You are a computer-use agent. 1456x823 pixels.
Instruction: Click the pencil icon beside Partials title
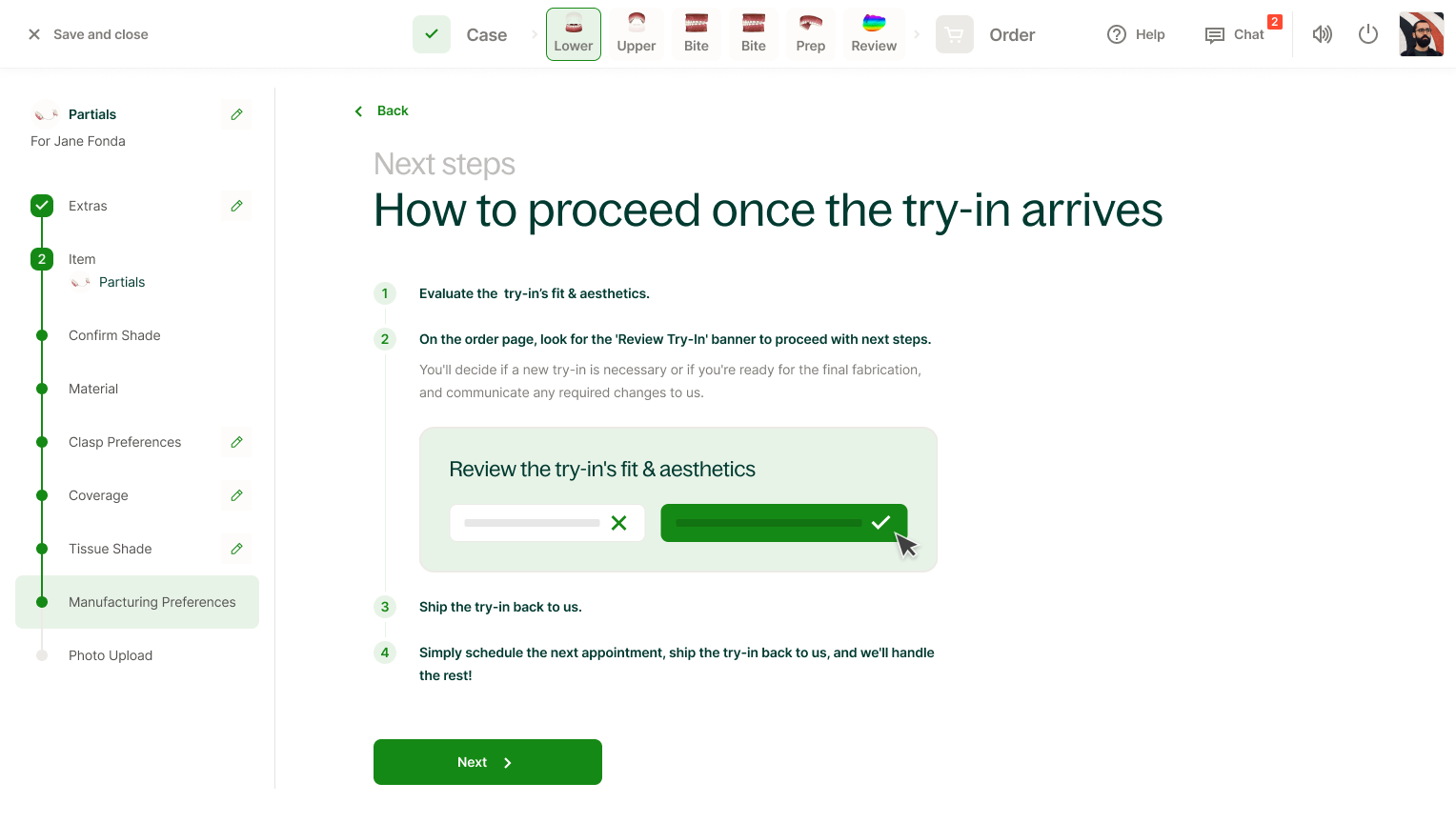[236, 114]
